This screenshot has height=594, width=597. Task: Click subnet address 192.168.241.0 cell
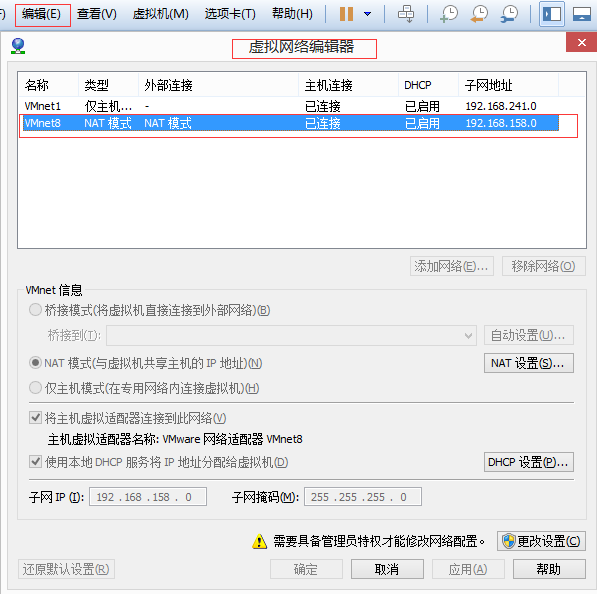(x=501, y=106)
